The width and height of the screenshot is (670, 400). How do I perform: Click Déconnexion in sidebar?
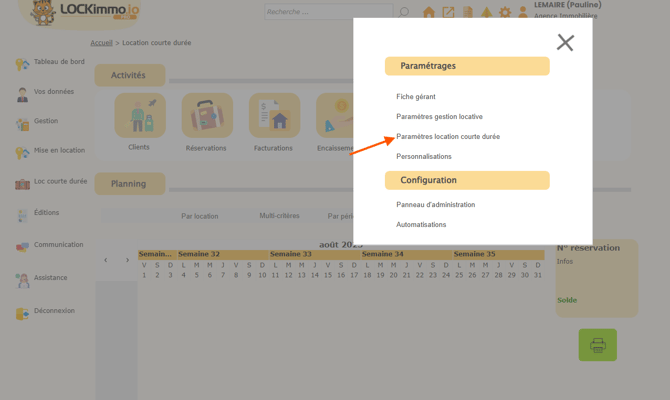click(45, 312)
